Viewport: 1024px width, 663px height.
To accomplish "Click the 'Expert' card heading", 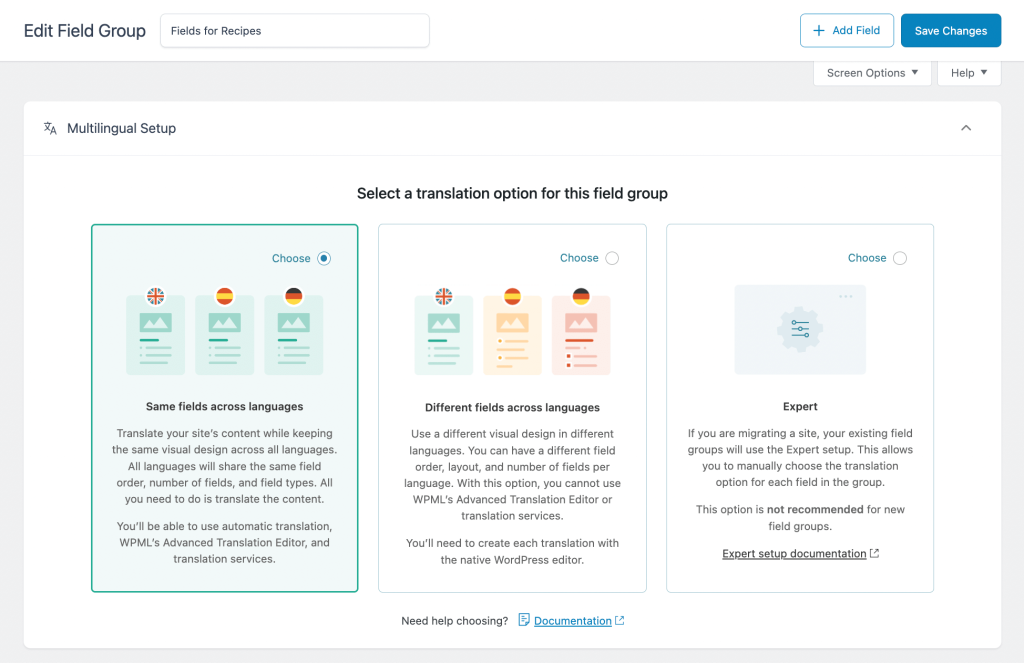I will coord(800,406).
